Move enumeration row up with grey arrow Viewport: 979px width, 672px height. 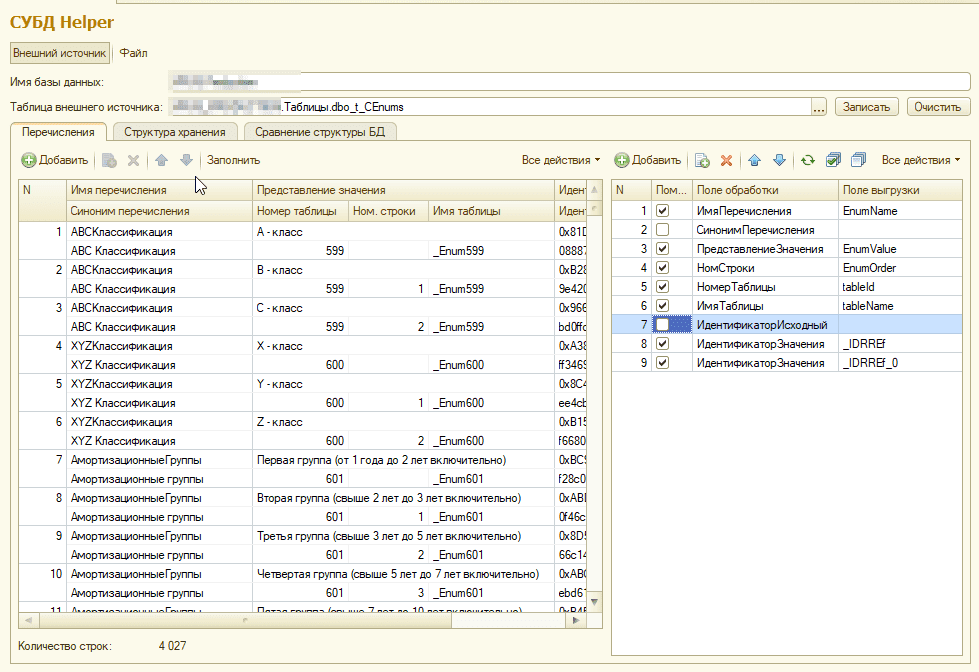(162, 161)
